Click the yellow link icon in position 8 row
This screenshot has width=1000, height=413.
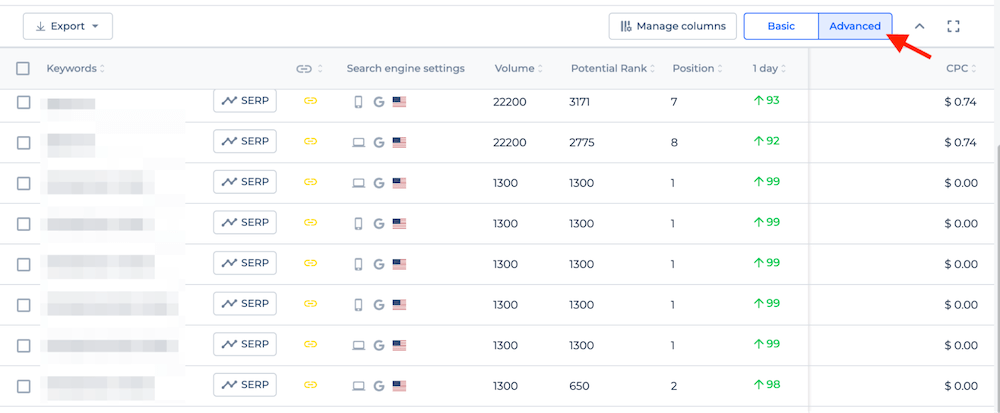(x=311, y=141)
